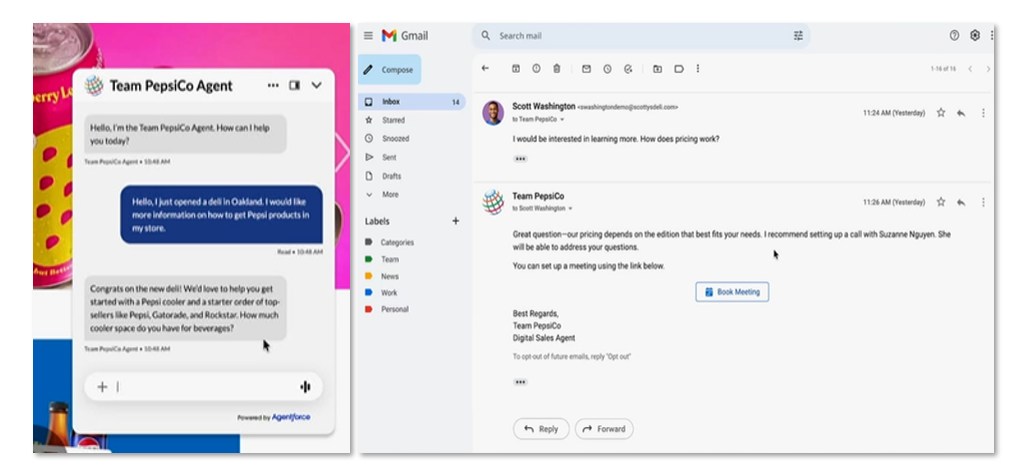Collapse the Team PepsiCo Agent chat chevron
The image size is (1027, 467).
317,86
